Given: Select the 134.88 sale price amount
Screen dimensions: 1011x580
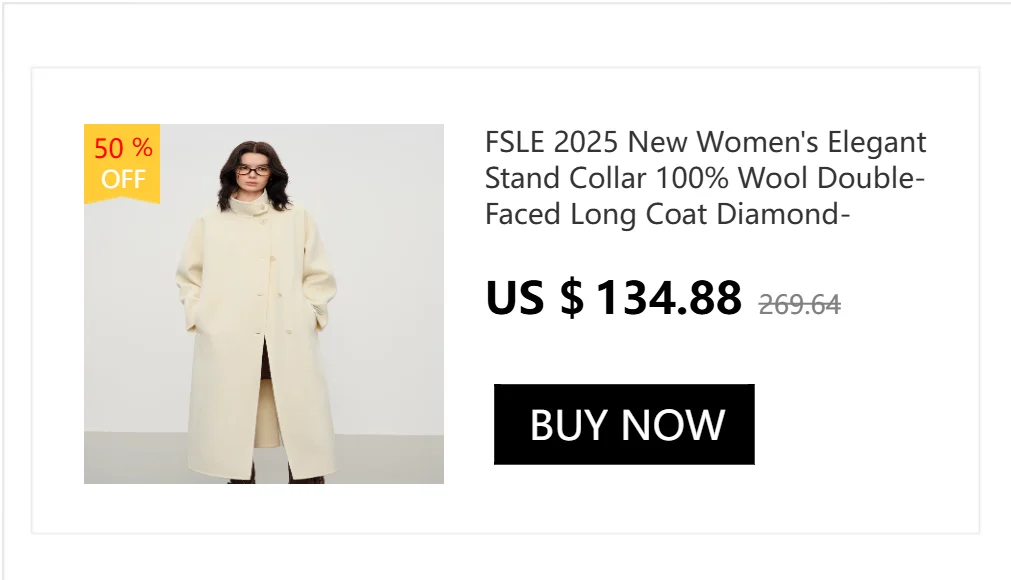Looking at the screenshot, I should click(x=669, y=298).
